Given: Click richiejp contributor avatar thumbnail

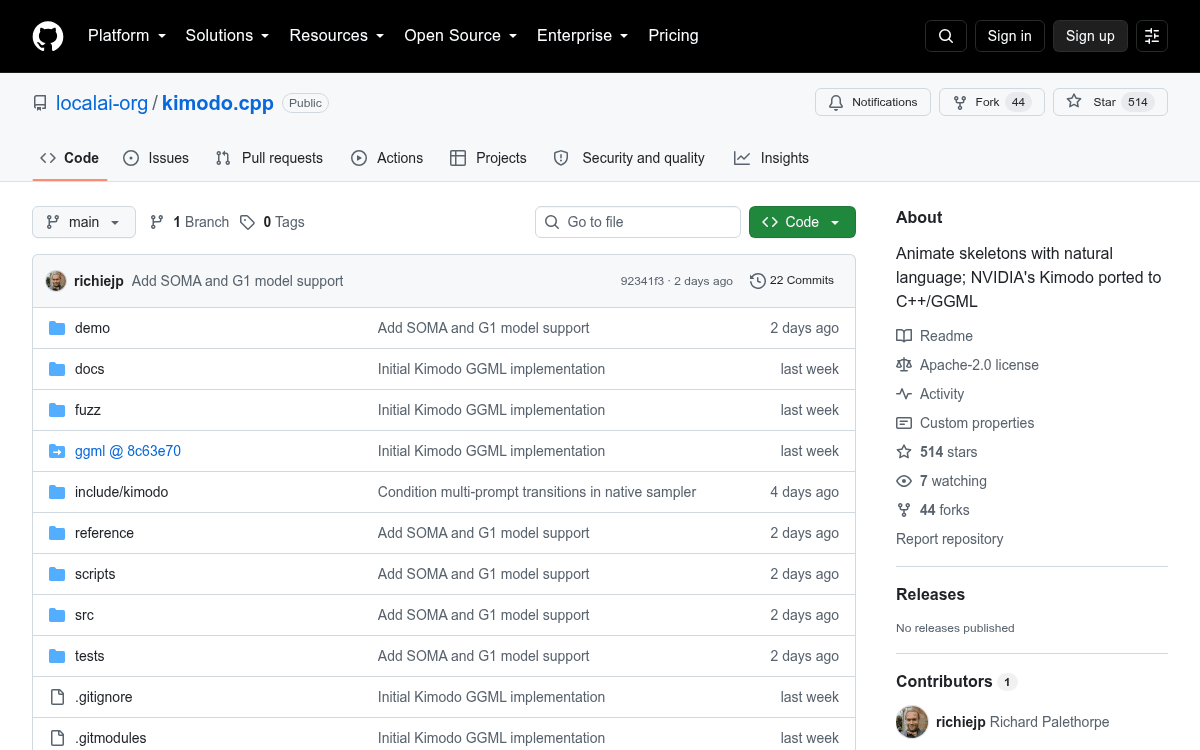Looking at the screenshot, I should click(912, 722).
